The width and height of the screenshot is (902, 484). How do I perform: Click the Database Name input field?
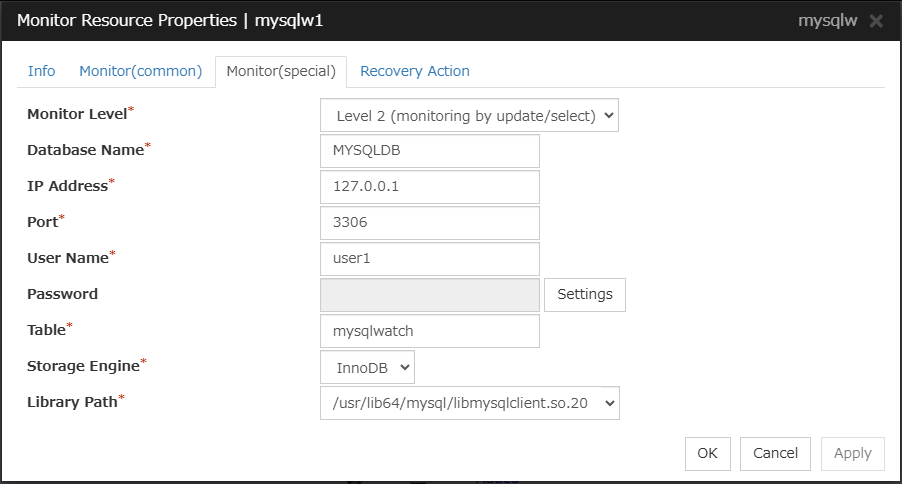tap(429, 151)
